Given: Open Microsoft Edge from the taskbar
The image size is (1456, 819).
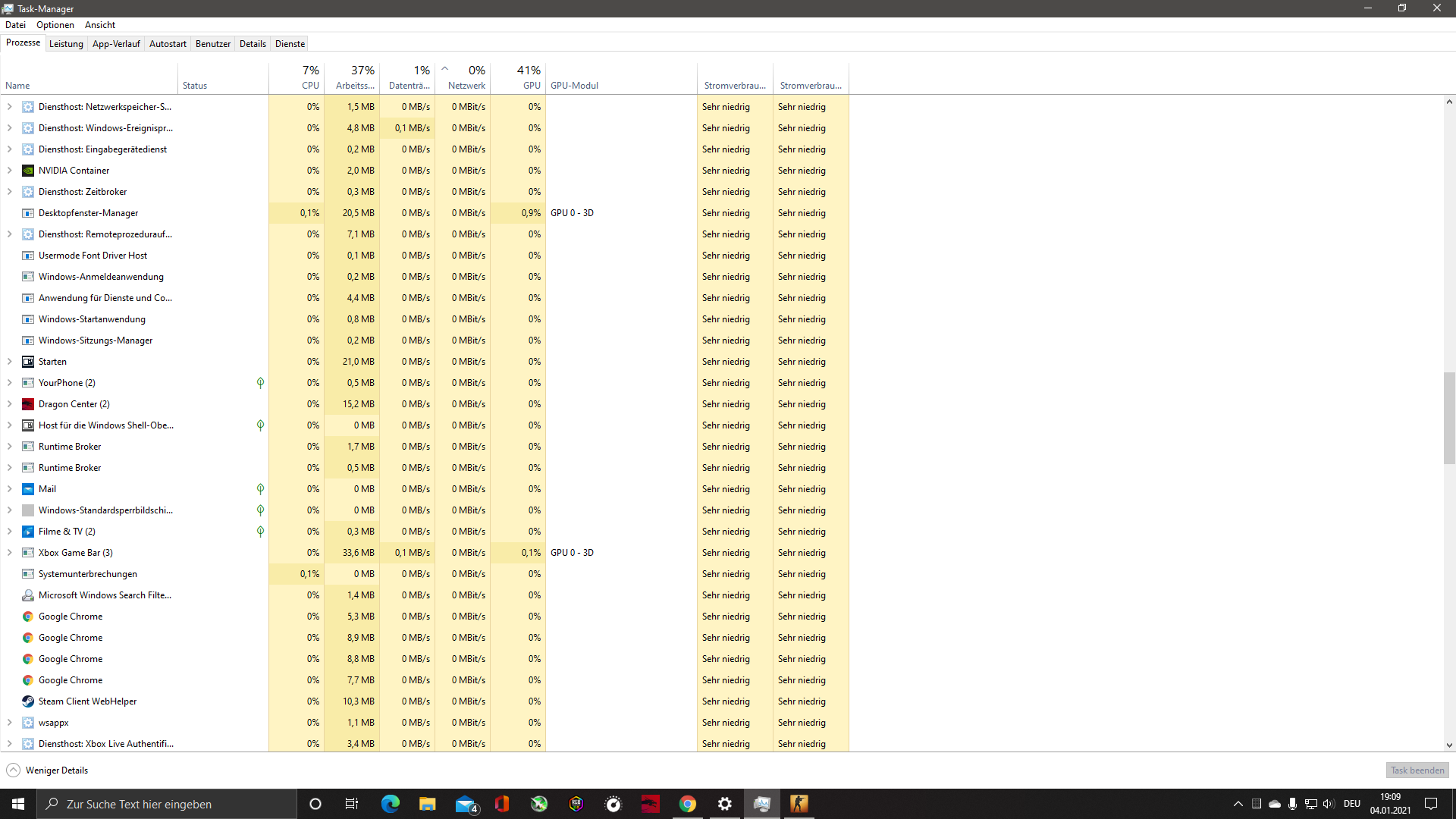Looking at the screenshot, I should pyautogui.click(x=391, y=804).
